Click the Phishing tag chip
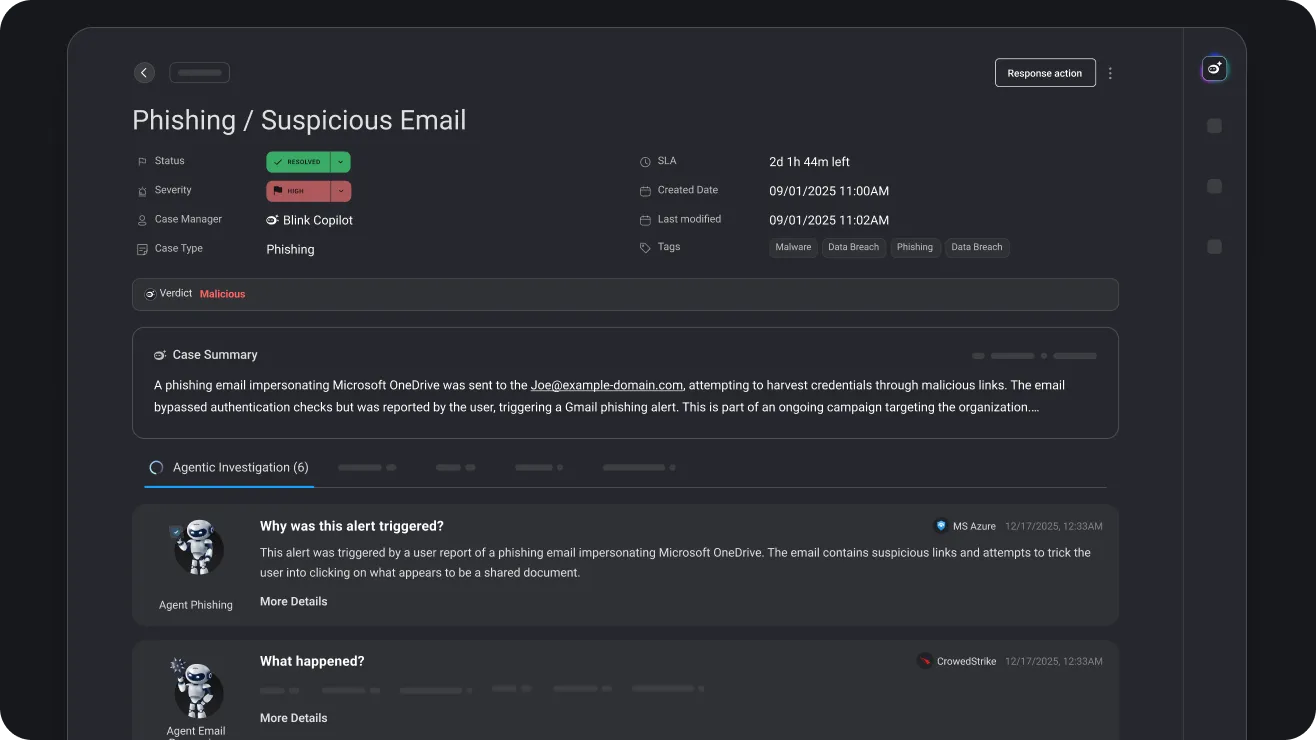Image resolution: width=1316 pixels, height=740 pixels. pos(915,248)
